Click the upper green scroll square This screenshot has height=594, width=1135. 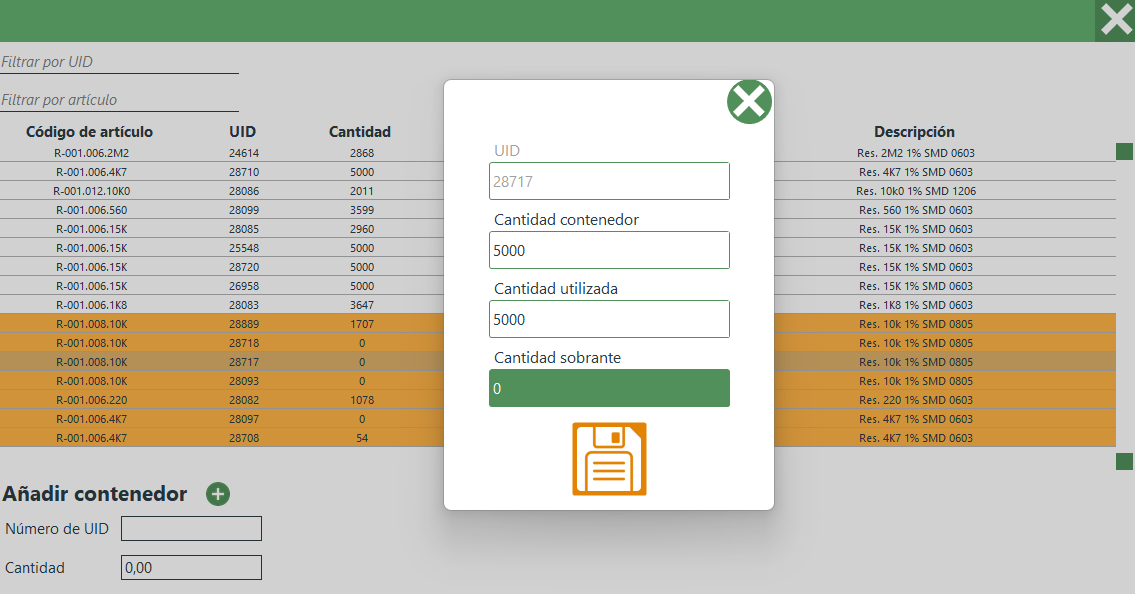(1124, 152)
